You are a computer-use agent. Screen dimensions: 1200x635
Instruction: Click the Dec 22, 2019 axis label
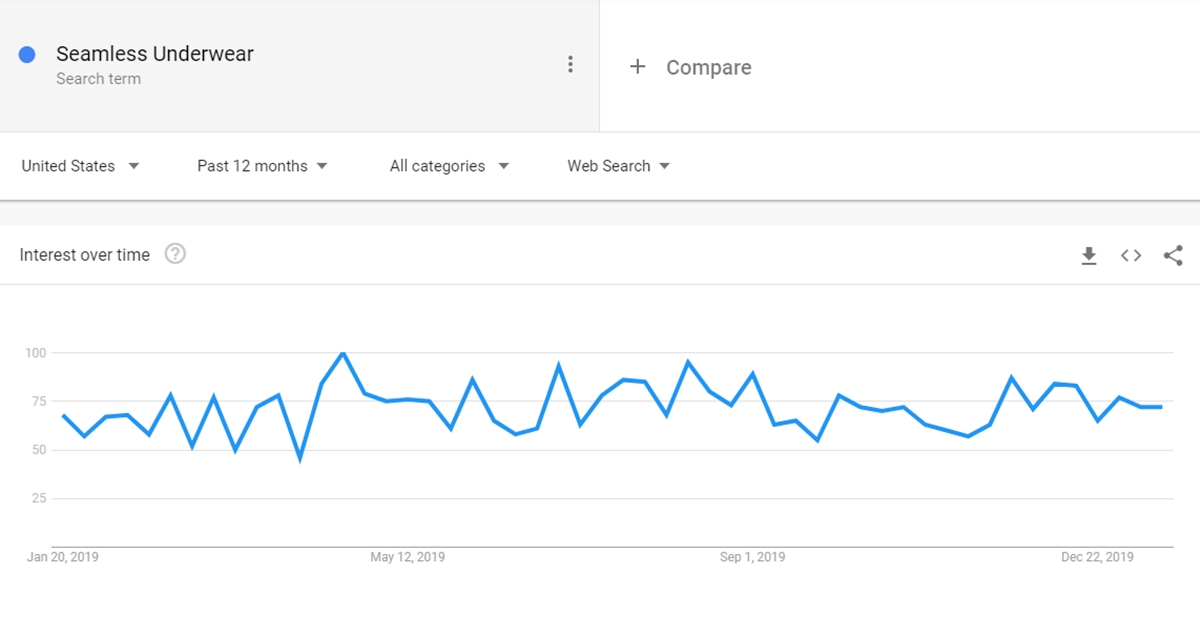pos(1097,557)
